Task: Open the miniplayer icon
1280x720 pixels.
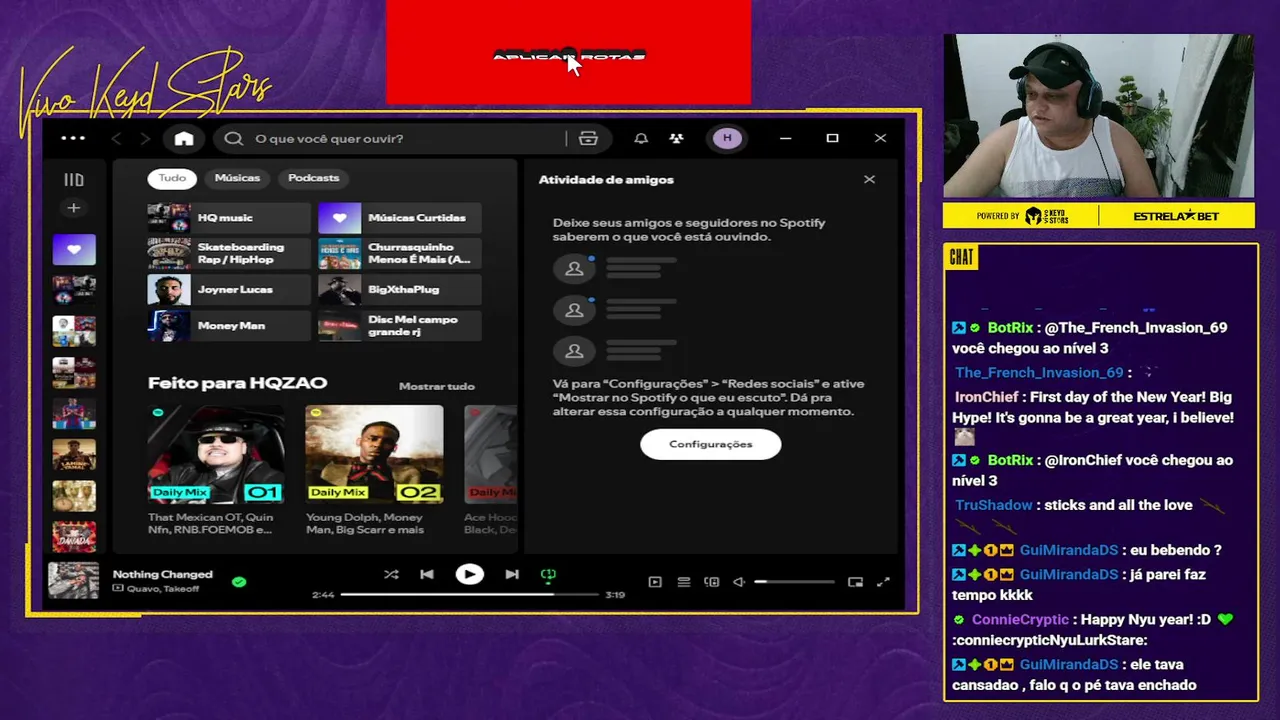Action: (855, 582)
